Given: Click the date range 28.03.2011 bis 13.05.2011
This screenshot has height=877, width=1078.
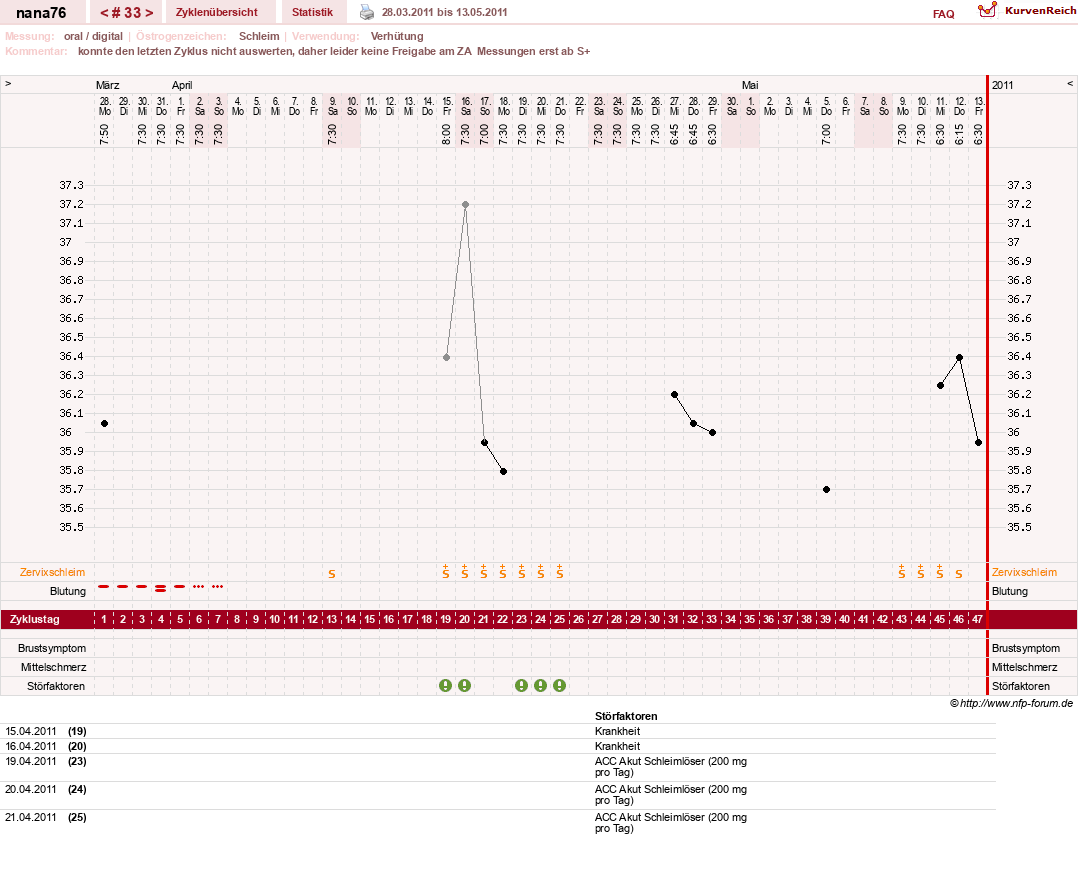Looking at the screenshot, I should coord(444,12).
